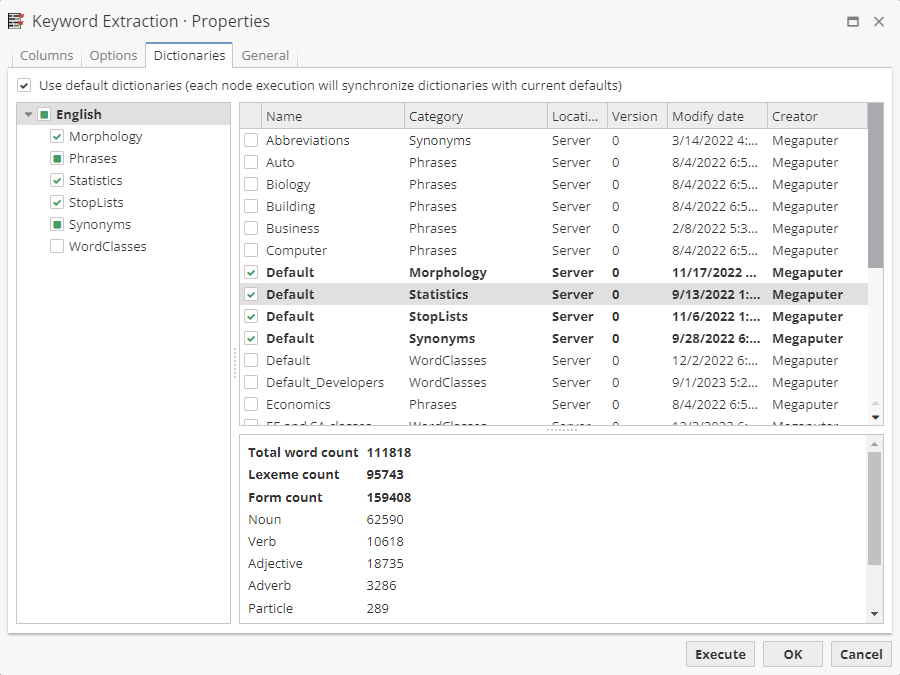Click the Cancel button
The width and height of the screenshot is (900, 675).
click(861, 654)
